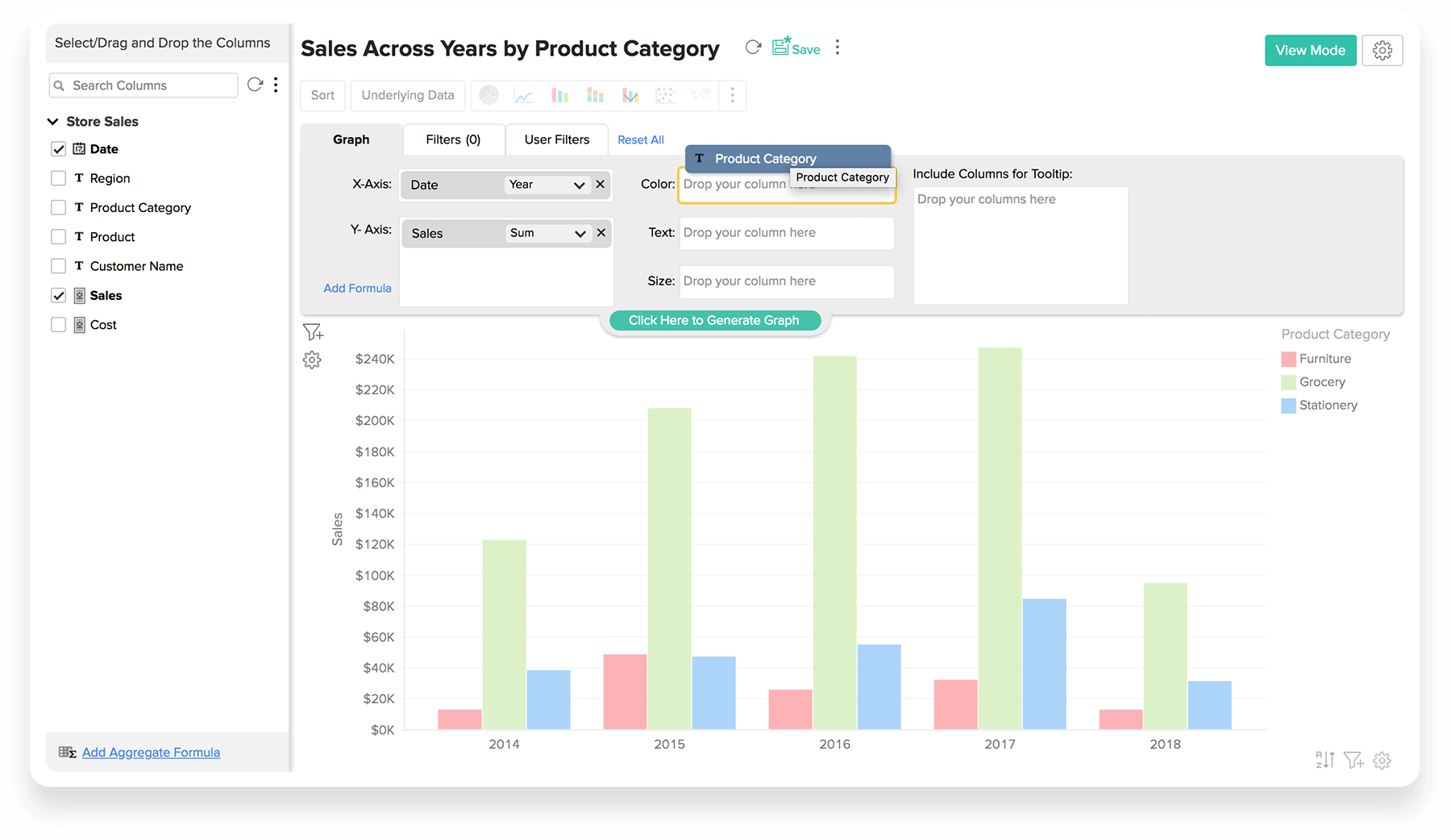Uncheck the Sales column checkbox
1451x840 pixels.
(59, 296)
